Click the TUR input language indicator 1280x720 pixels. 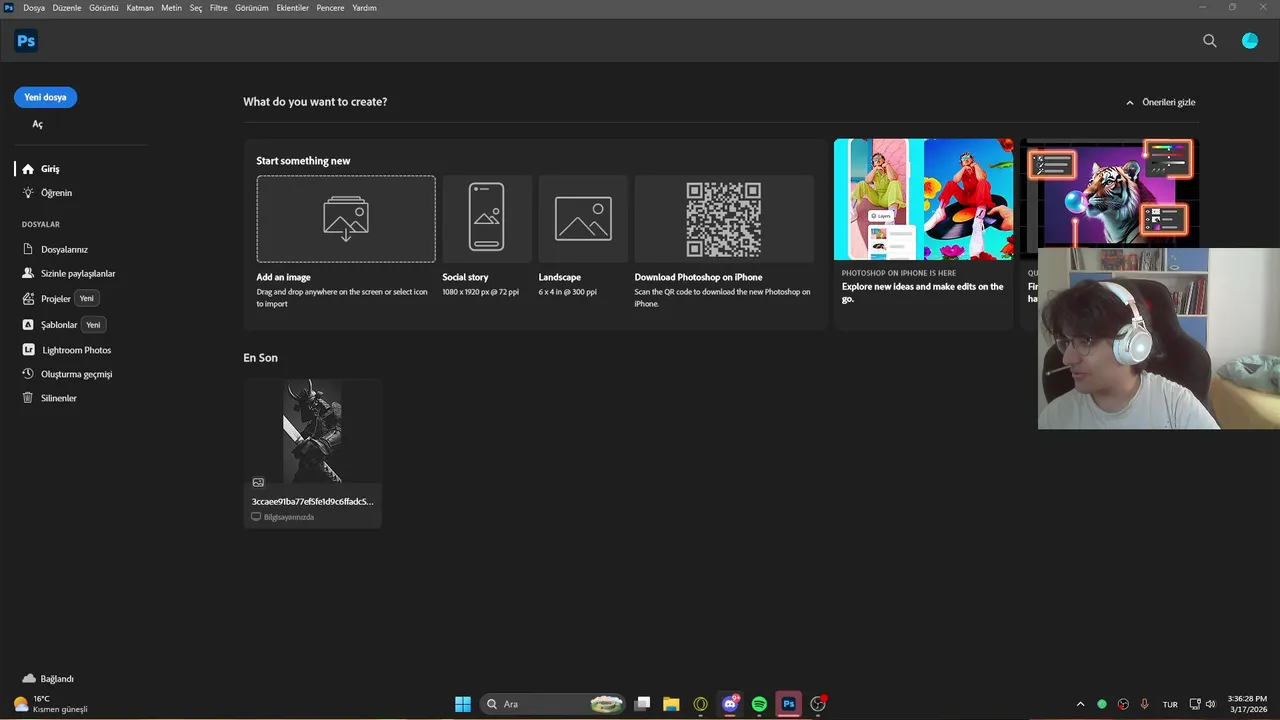1170,704
